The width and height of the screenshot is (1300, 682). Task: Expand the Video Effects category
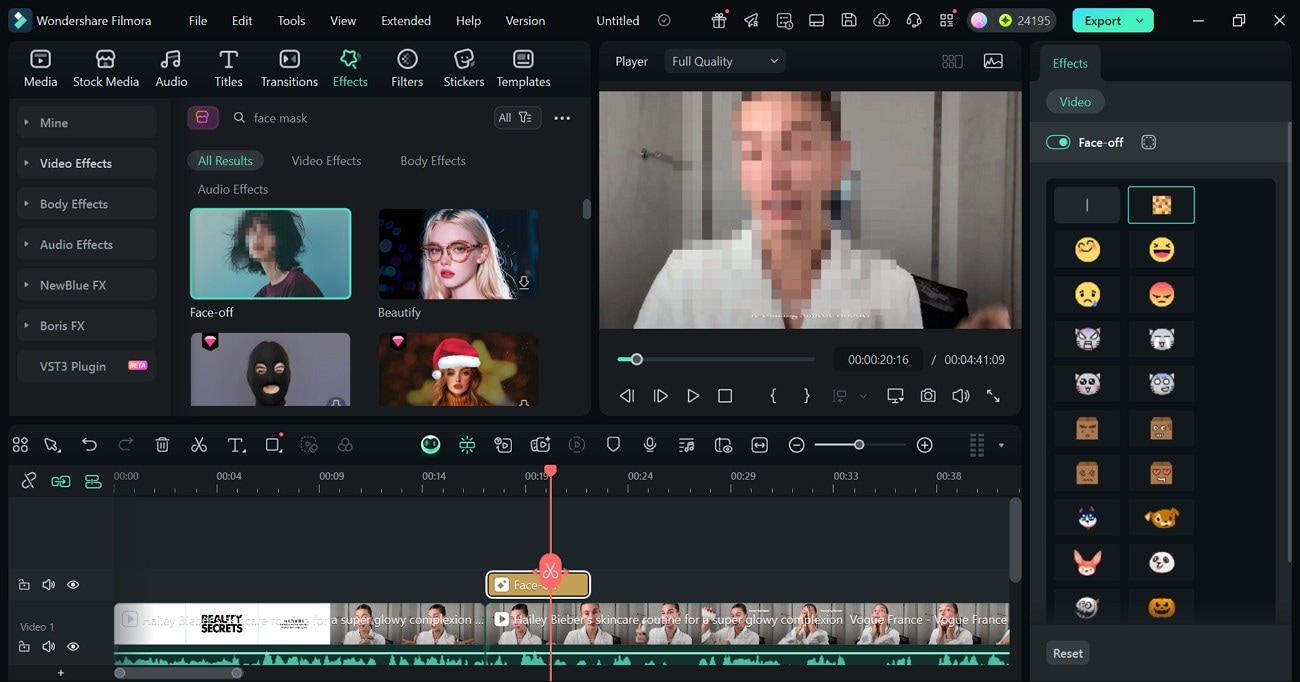coord(87,163)
